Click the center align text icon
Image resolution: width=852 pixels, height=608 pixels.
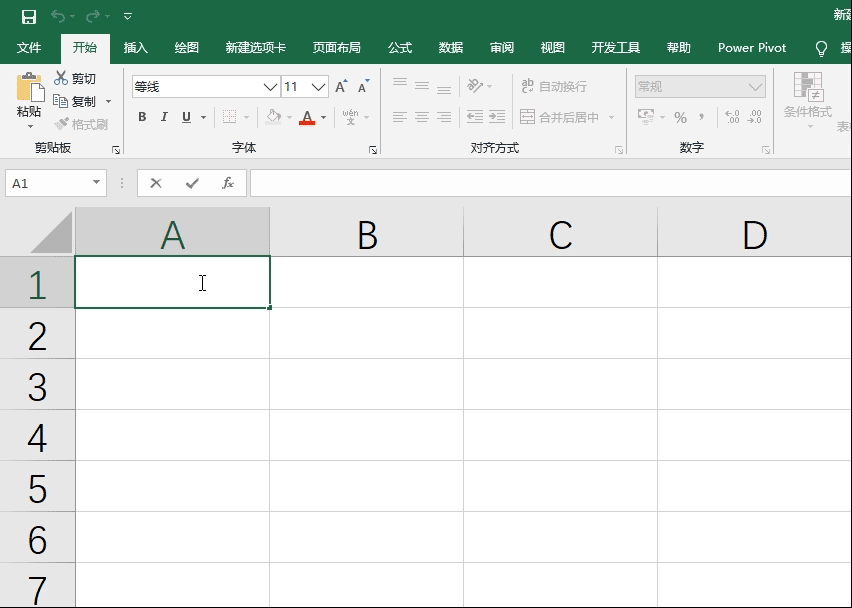[x=422, y=117]
